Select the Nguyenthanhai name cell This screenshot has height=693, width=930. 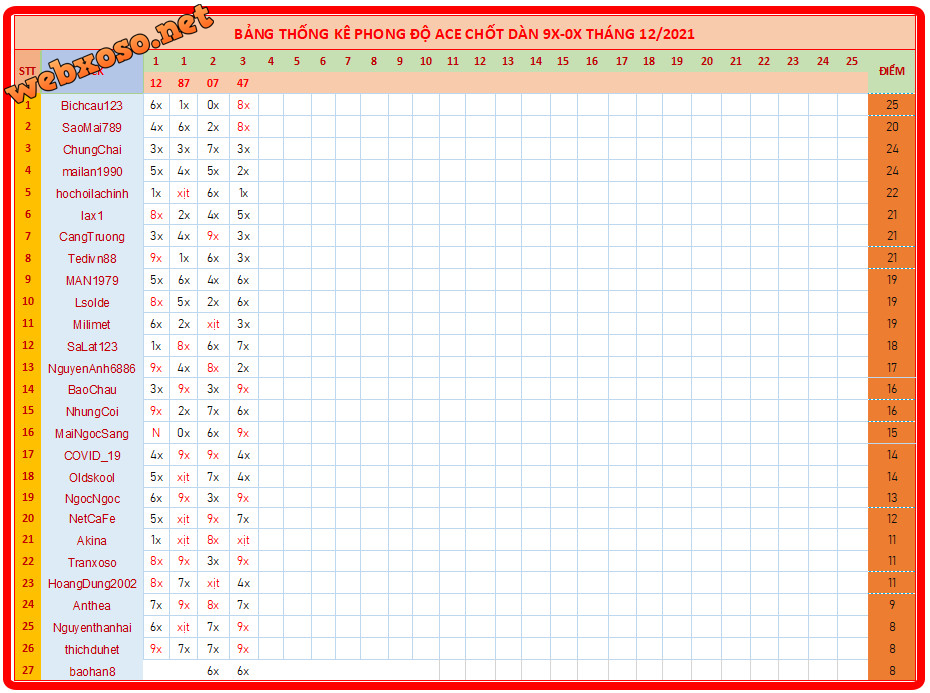92,628
